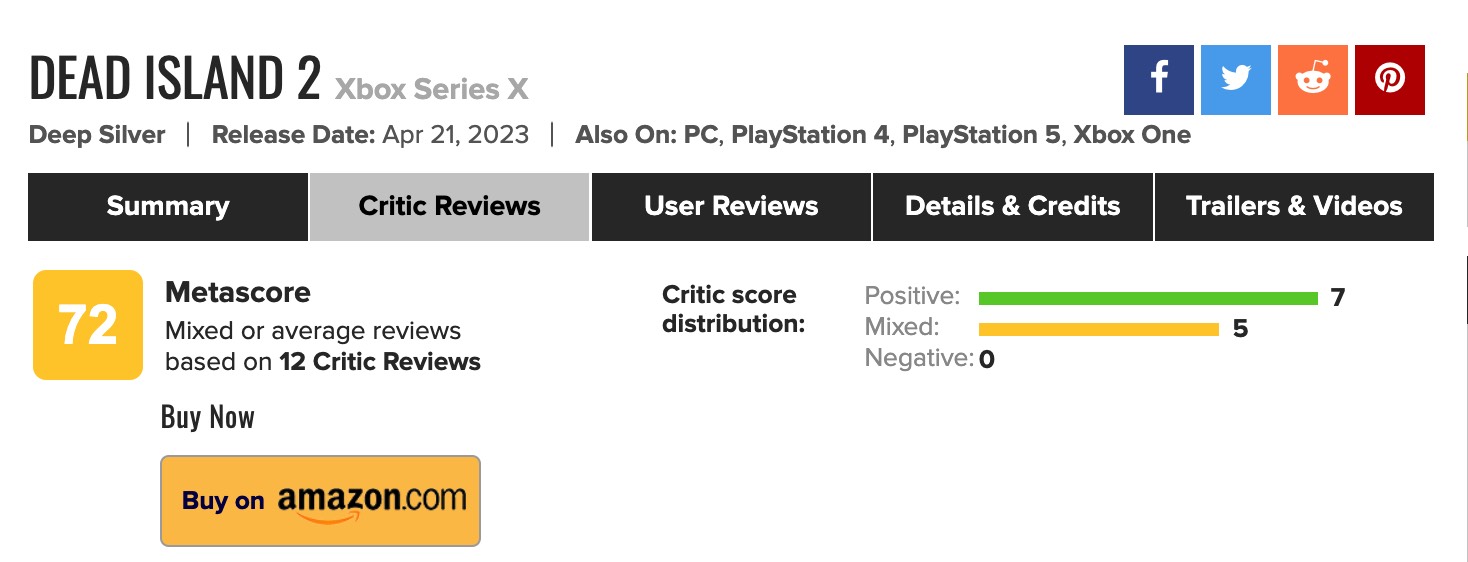Click the yellow Mixed score bar

1098,329
